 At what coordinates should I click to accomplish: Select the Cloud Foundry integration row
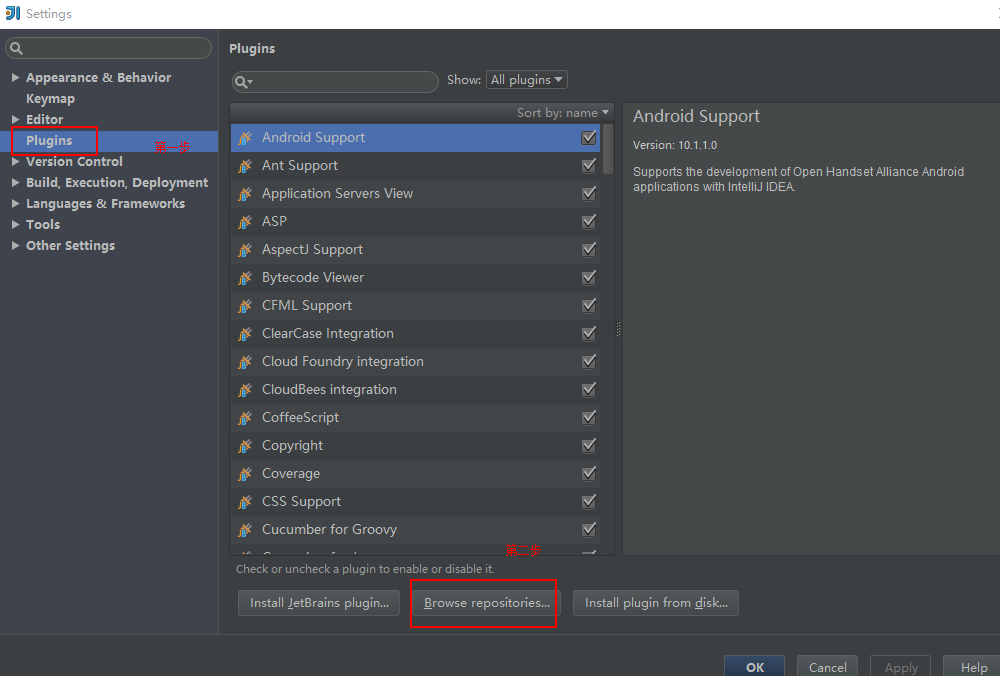pyautogui.click(x=415, y=362)
